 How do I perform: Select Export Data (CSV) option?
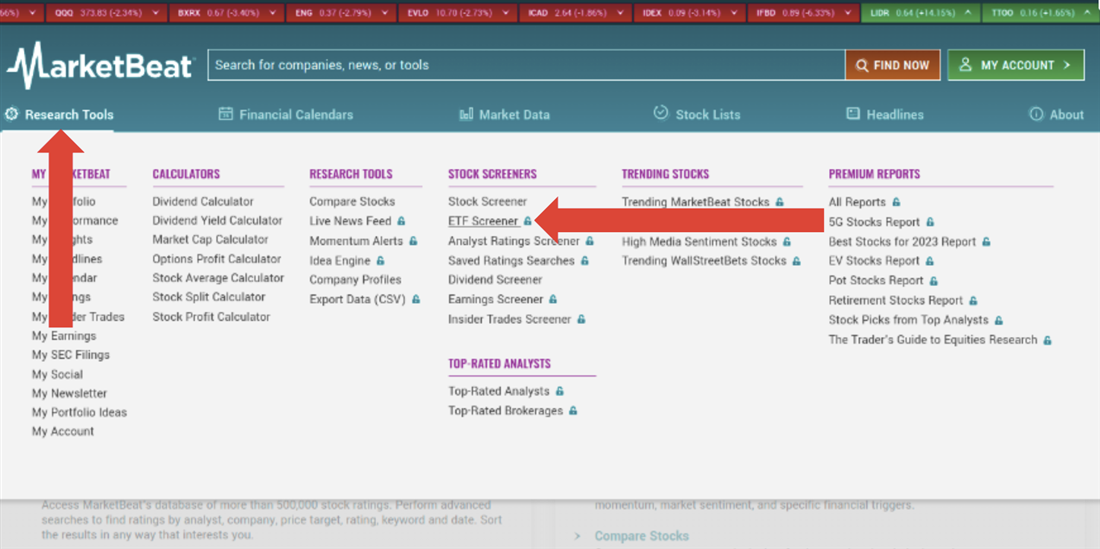357,299
